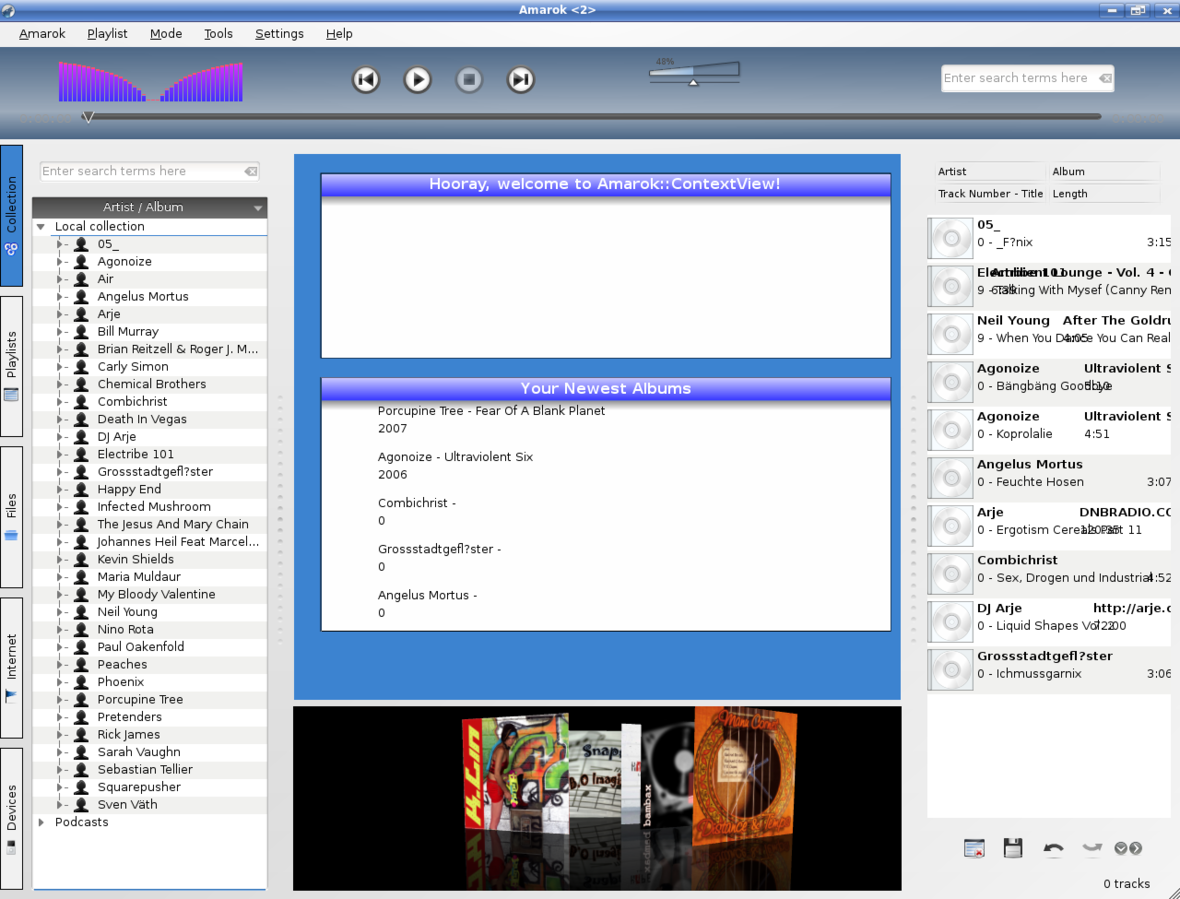Switch to the Internet sidebar tab
The height and width of the screenshot is (899, 1180).
tap(12, 667)
